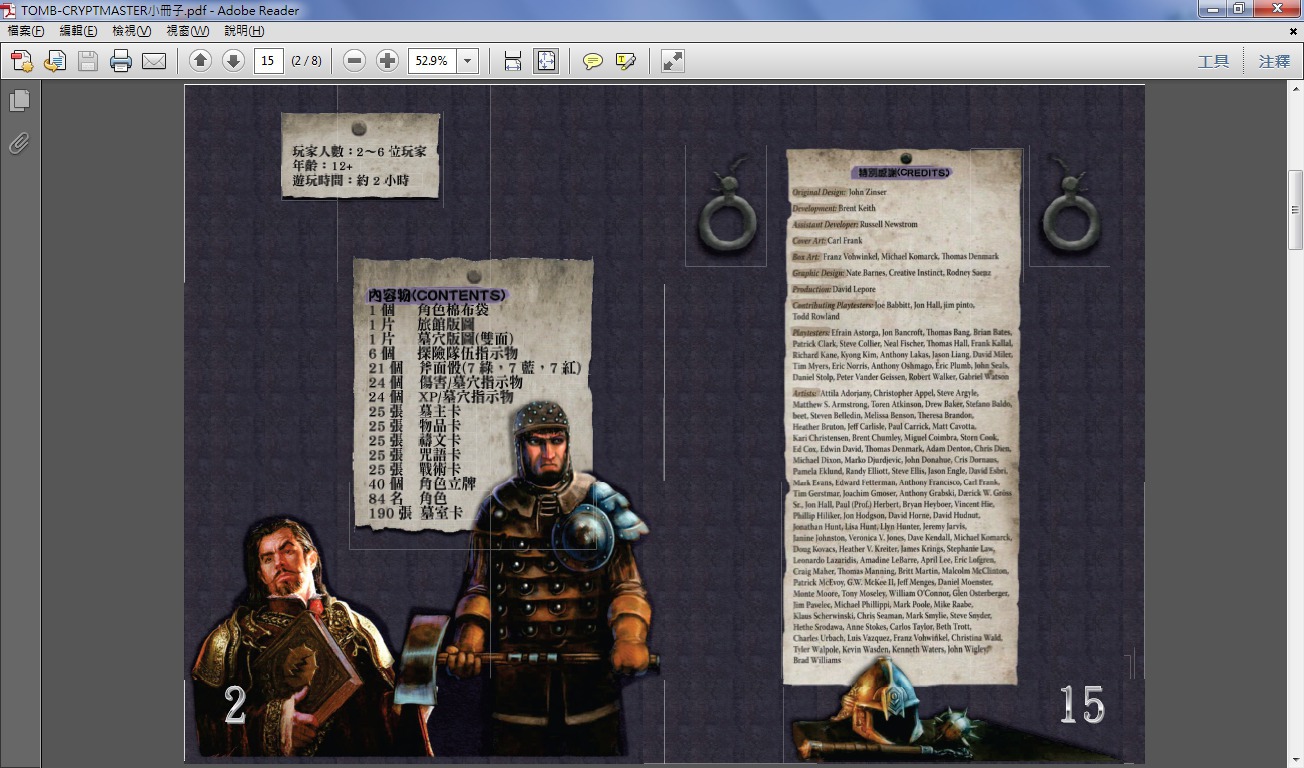Click the line 6 個 探險隊伍指示物
Viewport: 1304px width, 768px height.
pos(443,354)
